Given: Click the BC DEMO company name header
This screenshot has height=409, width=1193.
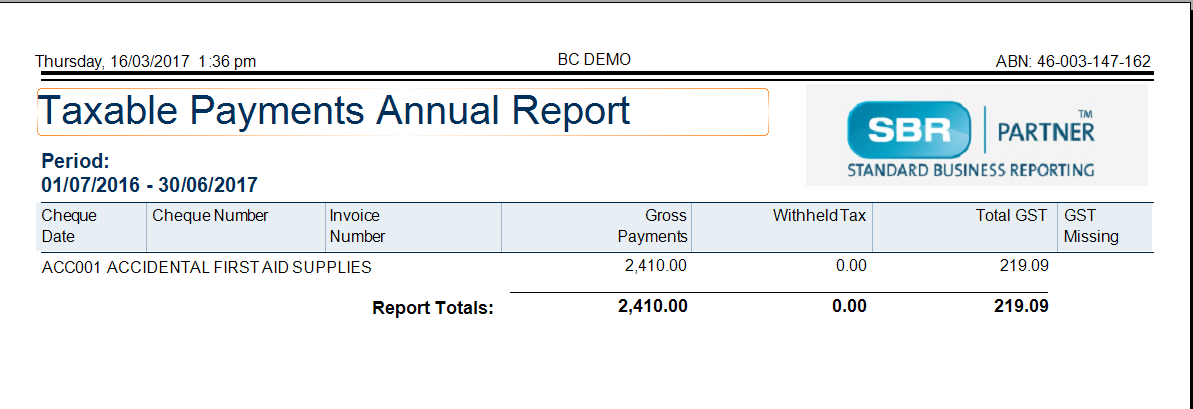Looking at the screenshot, I should [x=594, y=59].
